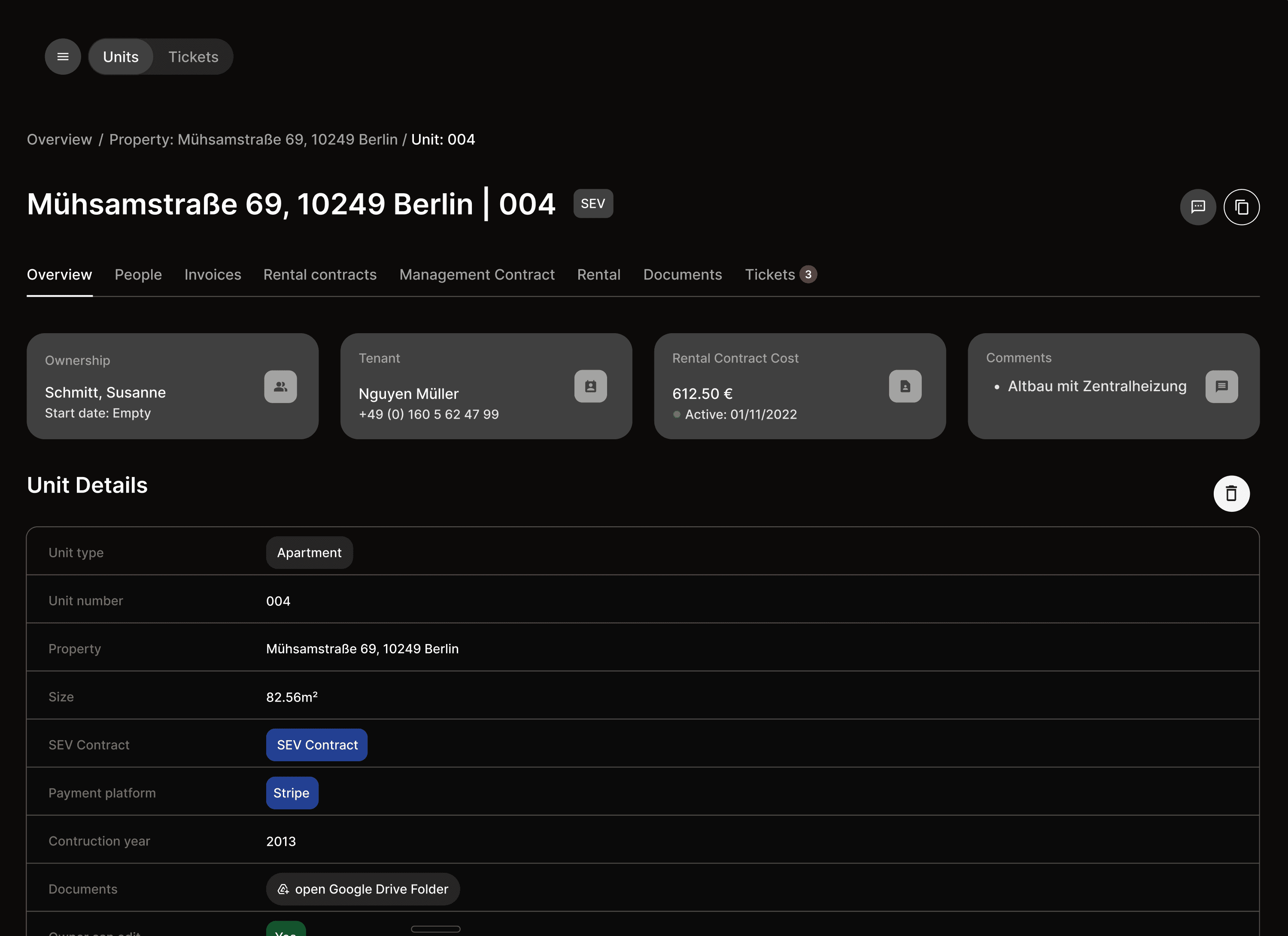Viewport: 1288px width, 936px height.
Task: Click the chat bubble icon at top right
Action: [1198, 207]
